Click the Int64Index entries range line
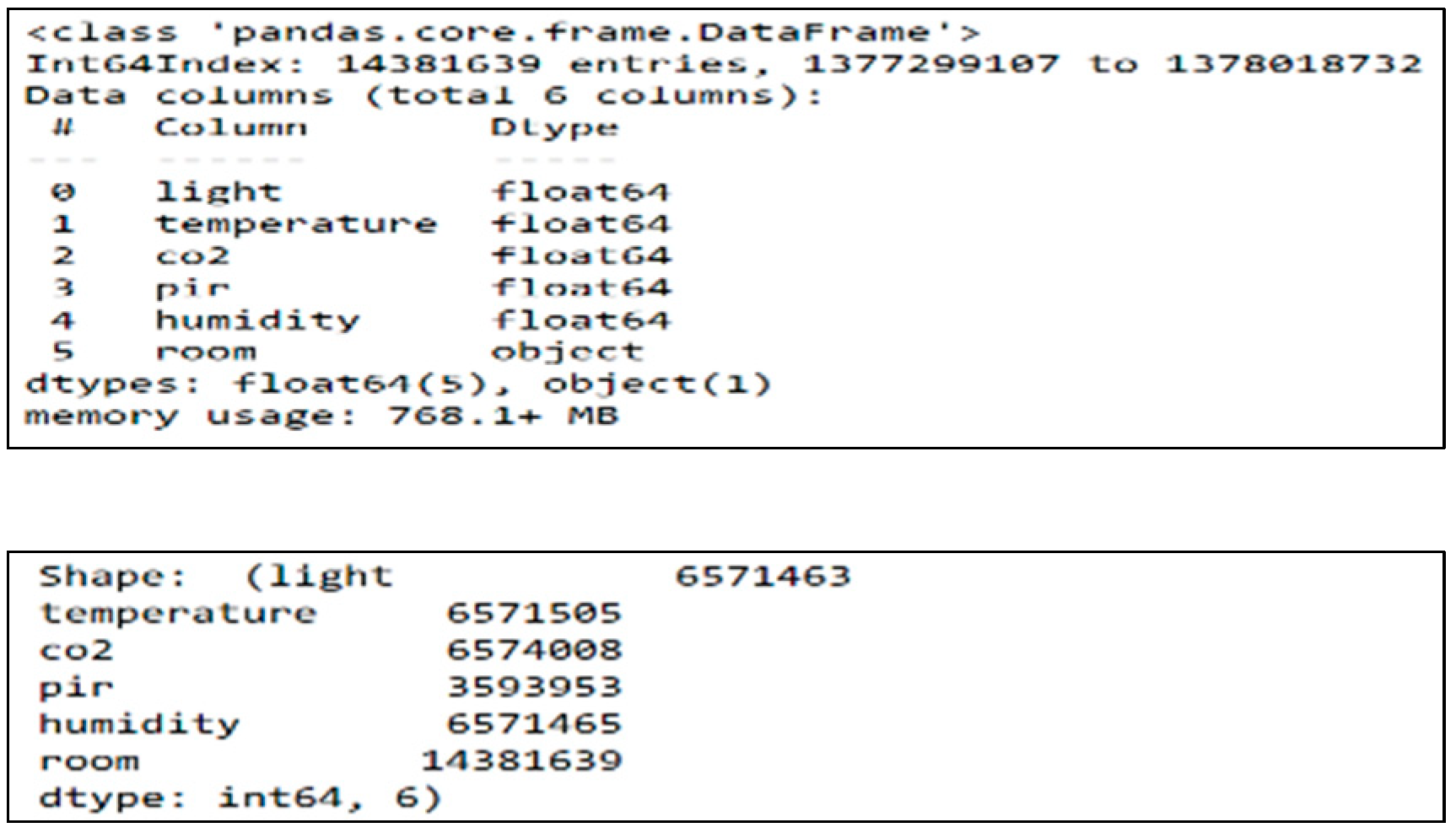The width and height of the screenshot is (1456, 833). [724, 64]
